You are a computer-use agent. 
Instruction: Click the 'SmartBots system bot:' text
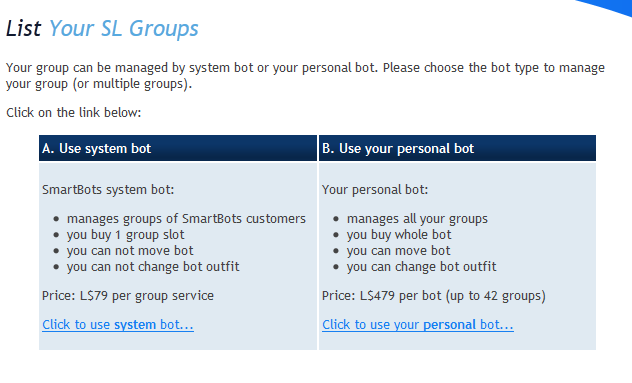tap(108, 189)
